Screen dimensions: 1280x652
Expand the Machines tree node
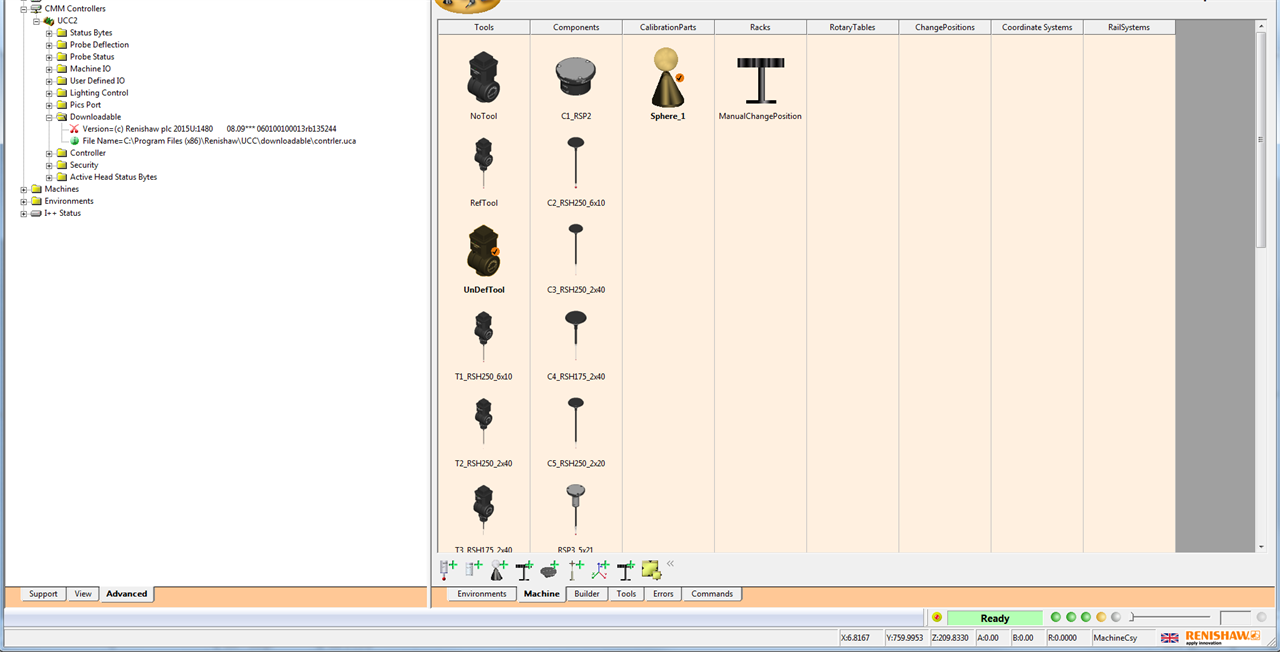(24, 189)
